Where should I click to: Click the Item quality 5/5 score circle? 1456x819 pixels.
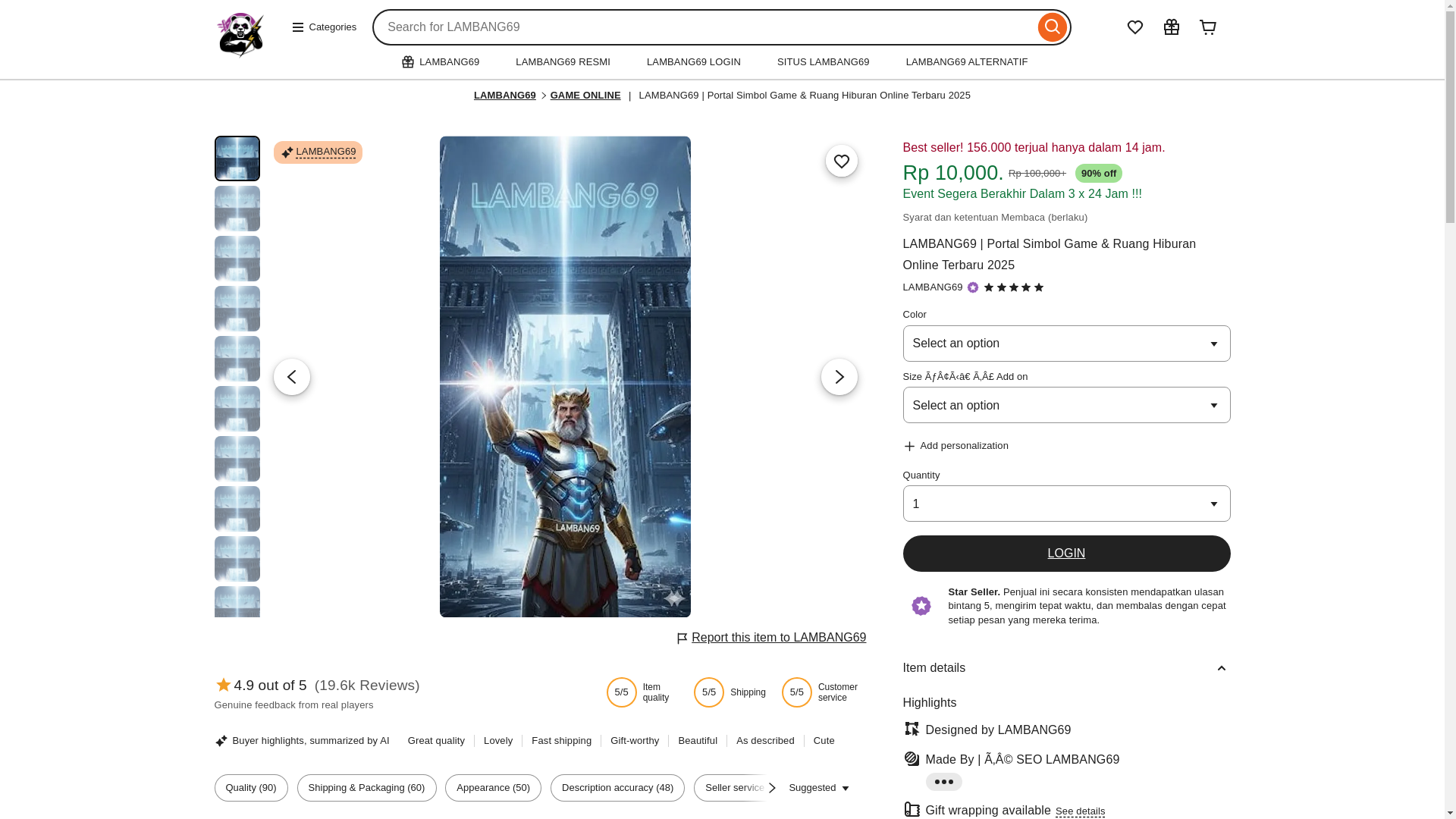tap(621, 692)
